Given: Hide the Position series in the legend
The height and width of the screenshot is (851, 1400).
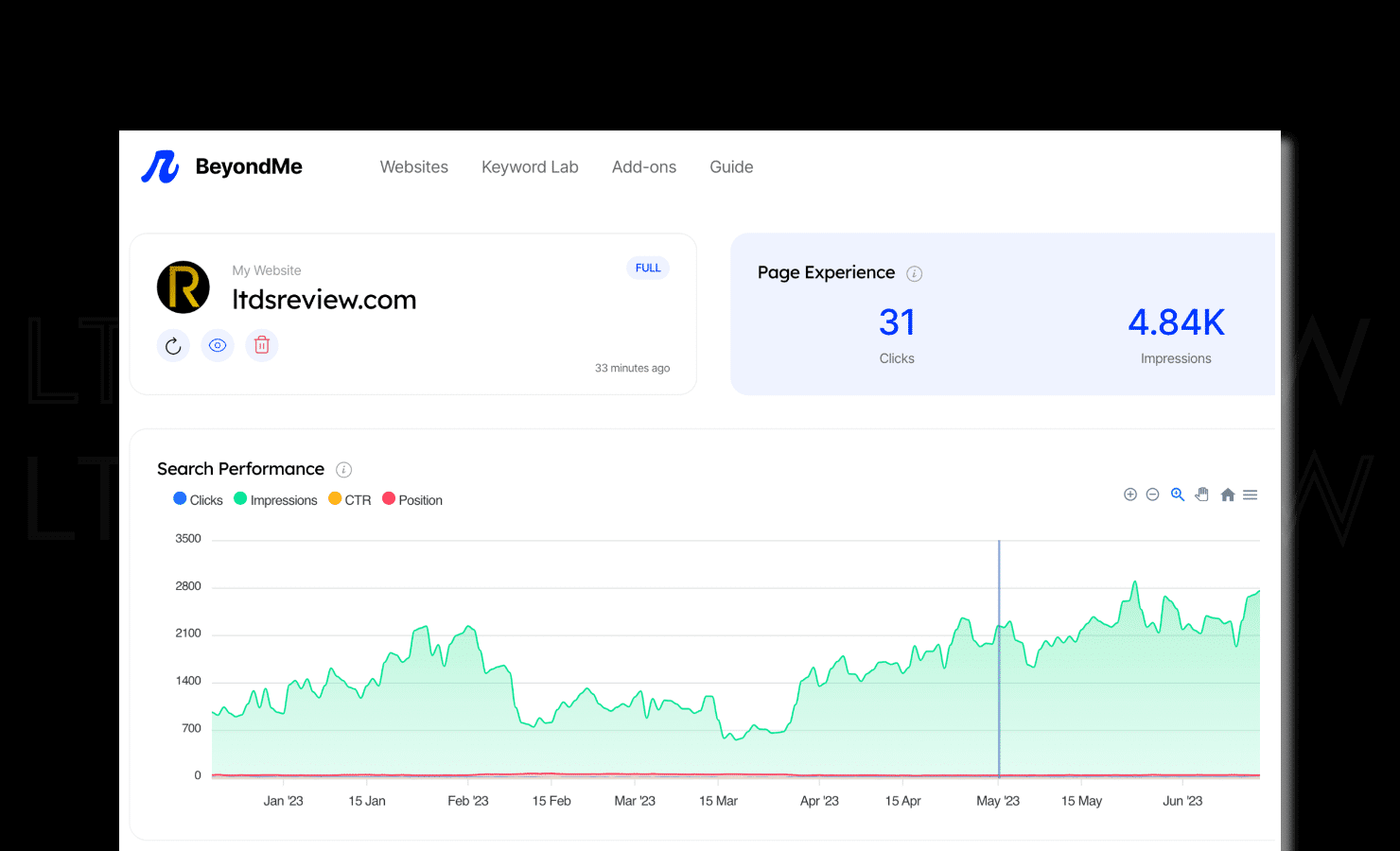Looking at the screenshot, I should (412, 499).
